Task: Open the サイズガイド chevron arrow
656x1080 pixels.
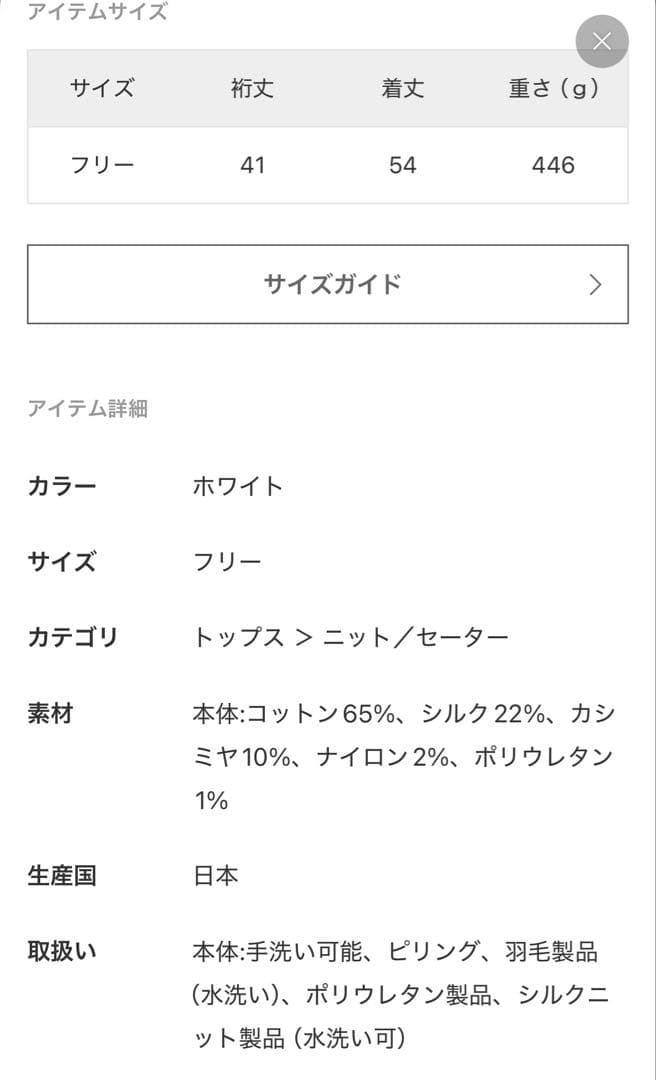Action: point(595,283)
